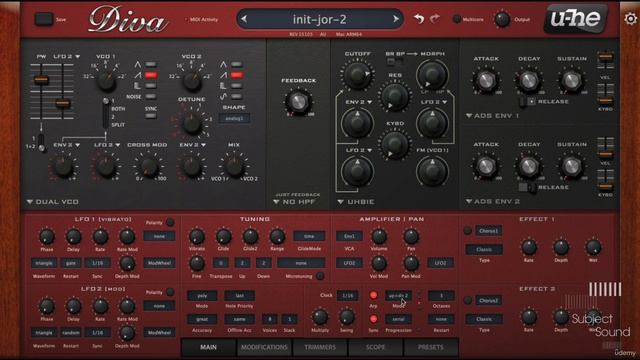Toggle the Sync switch on VCO 1
The image size is (640, 360).
151,116
